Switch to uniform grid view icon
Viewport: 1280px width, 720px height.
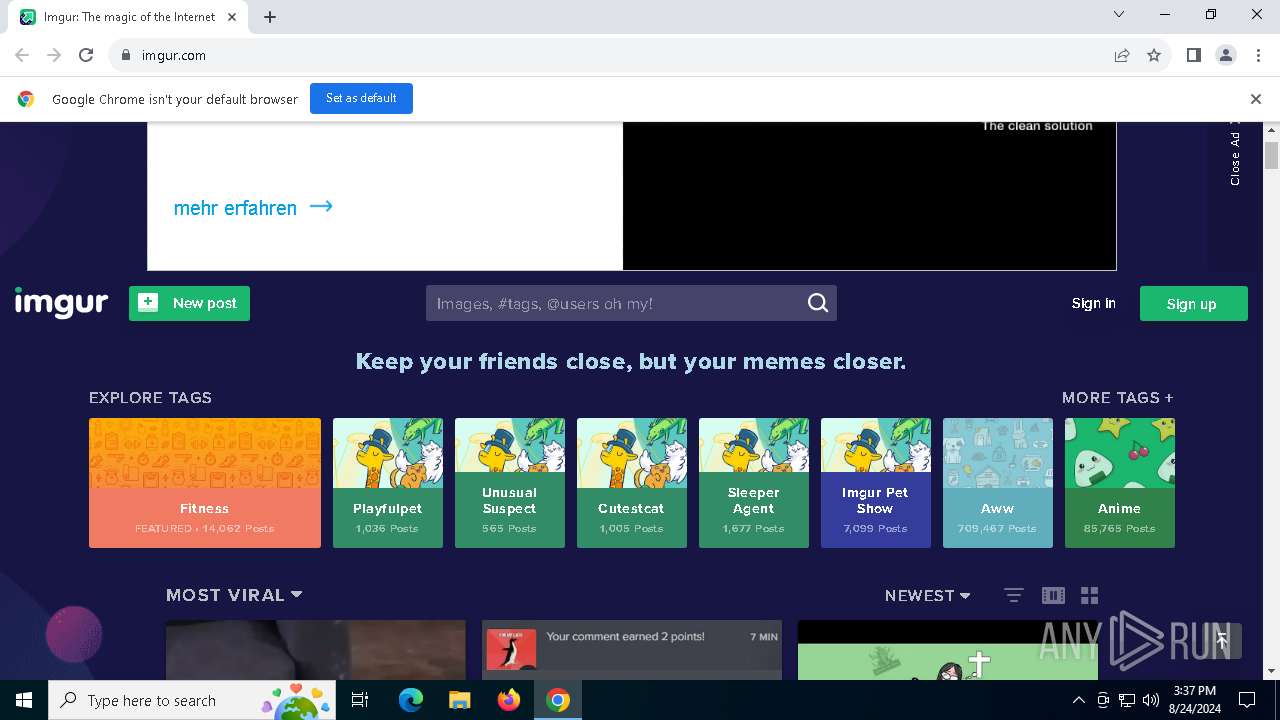[x=1090, y=595]
